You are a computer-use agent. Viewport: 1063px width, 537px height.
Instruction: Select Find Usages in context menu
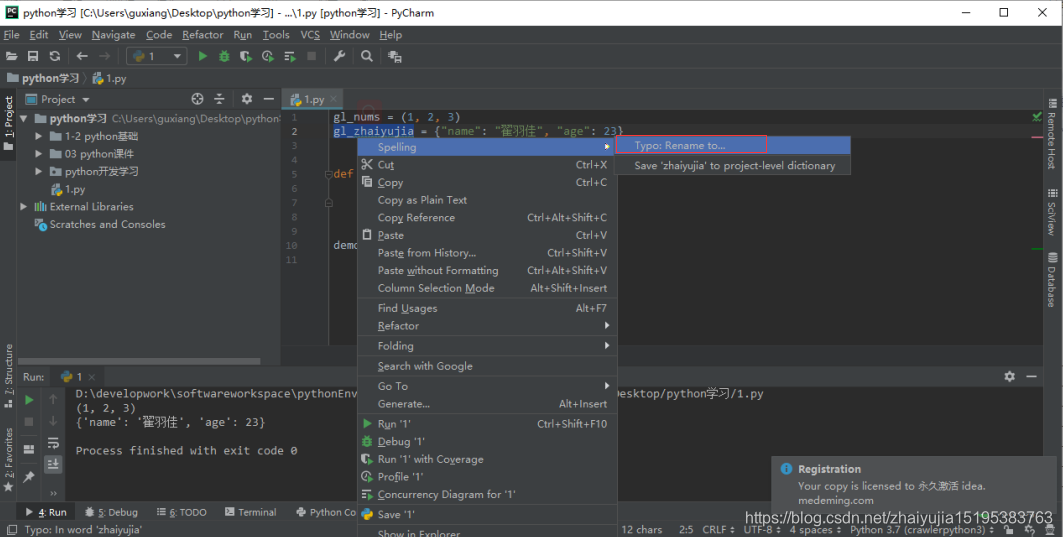(x=487, y=309)
